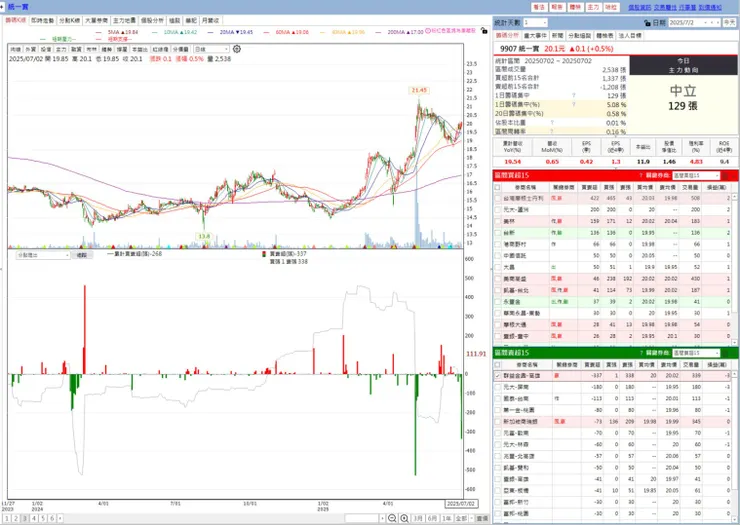The width and height of the screenshot is (740, 525).
Task: Toggle 外資 overlay on chart toolbar
Action: (30, 49)
